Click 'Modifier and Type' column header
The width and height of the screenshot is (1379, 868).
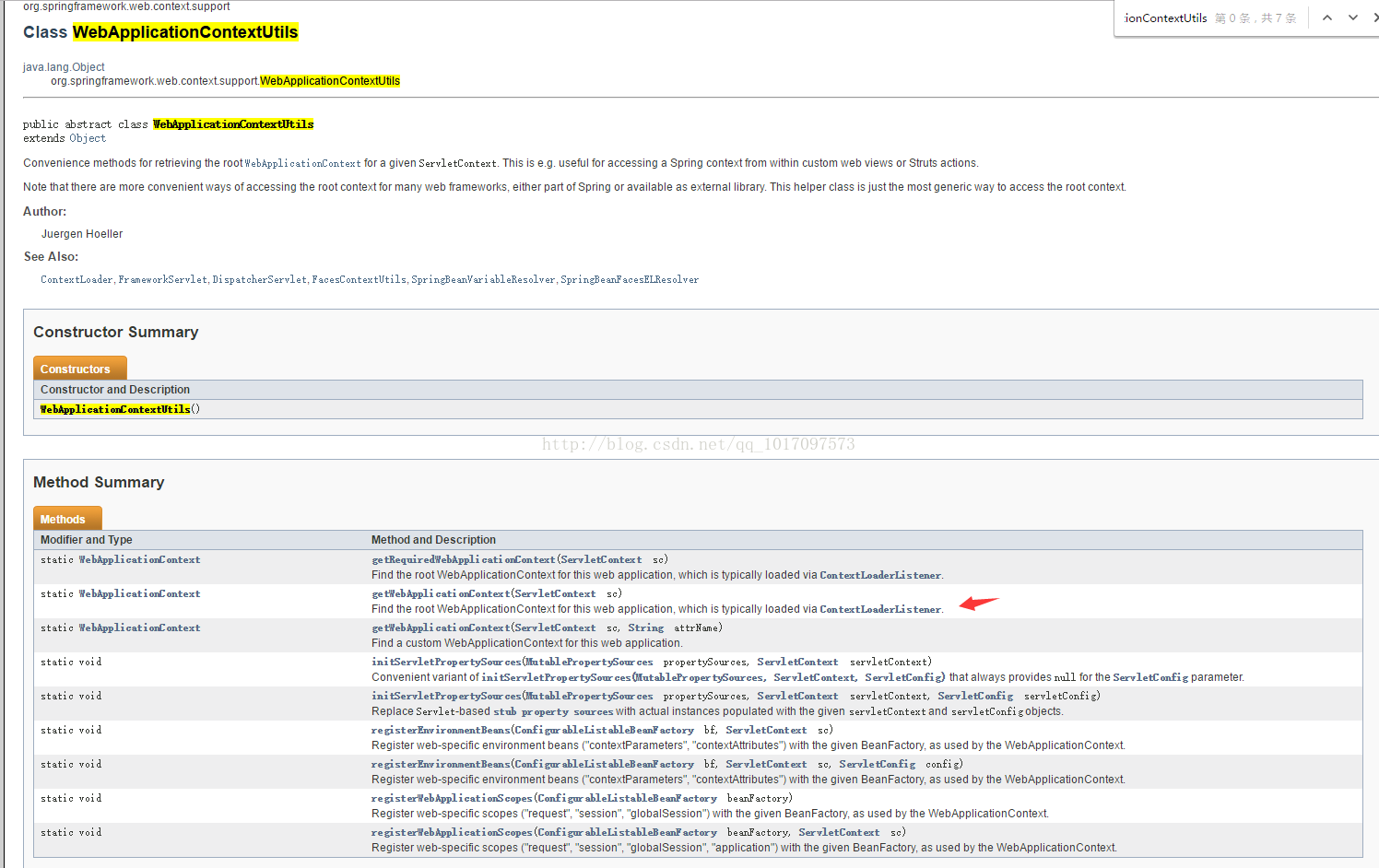coord(87,540)
